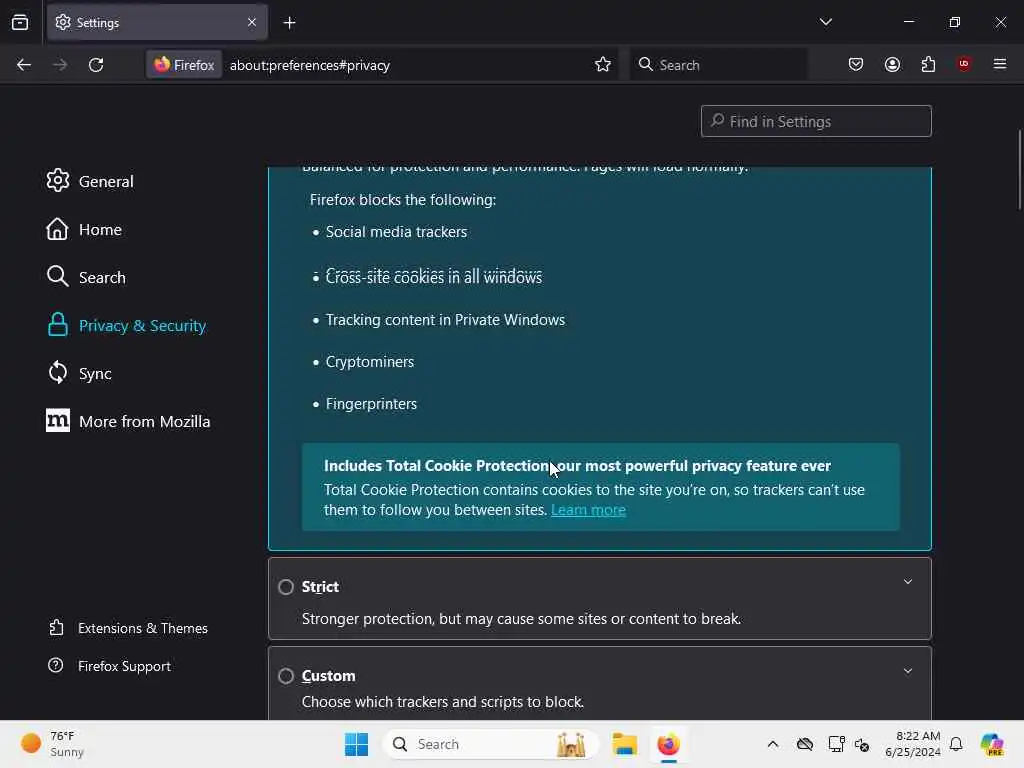Image resolution: width=1024 pixels, height=768 pixels.
Task: Click 'Cross-site cookies in all windows' text
Action: 434,277
